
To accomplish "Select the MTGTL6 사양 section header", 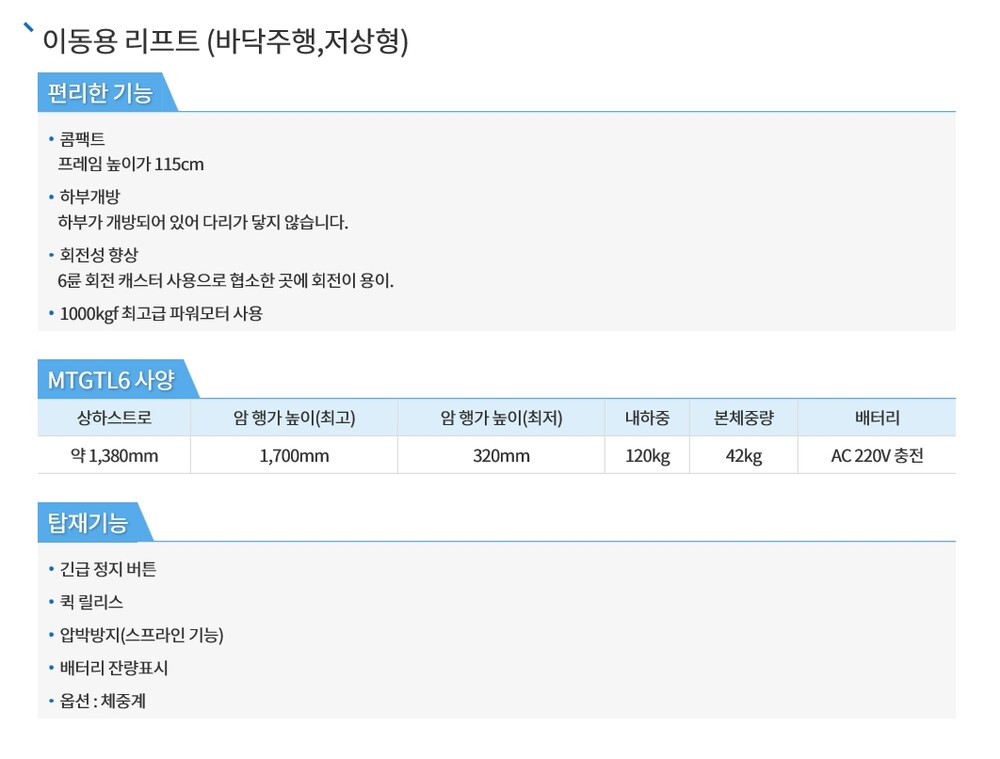I will pos(111,380).
